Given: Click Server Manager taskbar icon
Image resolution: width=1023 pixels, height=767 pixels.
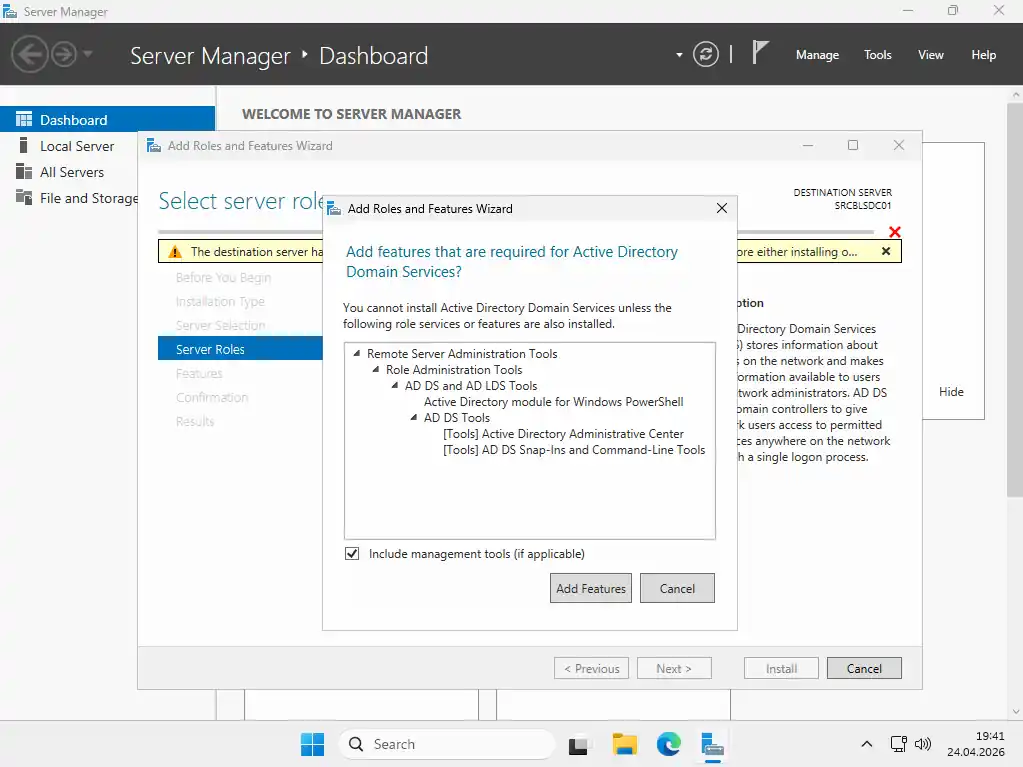Looking at the screenshot, I should pos(712,745).
